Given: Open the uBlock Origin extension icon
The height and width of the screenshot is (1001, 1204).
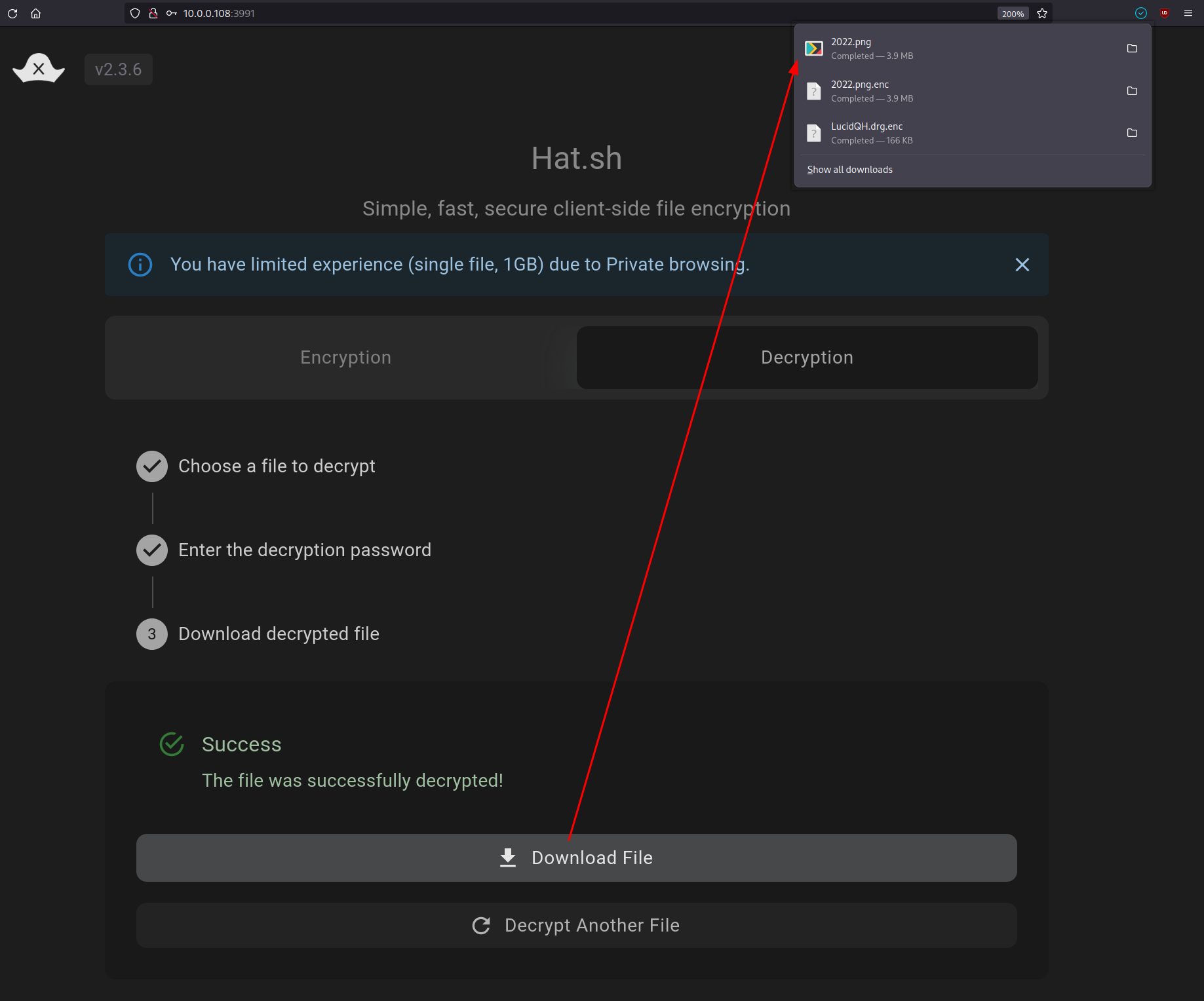Looking at the screenshot, I should 1165,13.
